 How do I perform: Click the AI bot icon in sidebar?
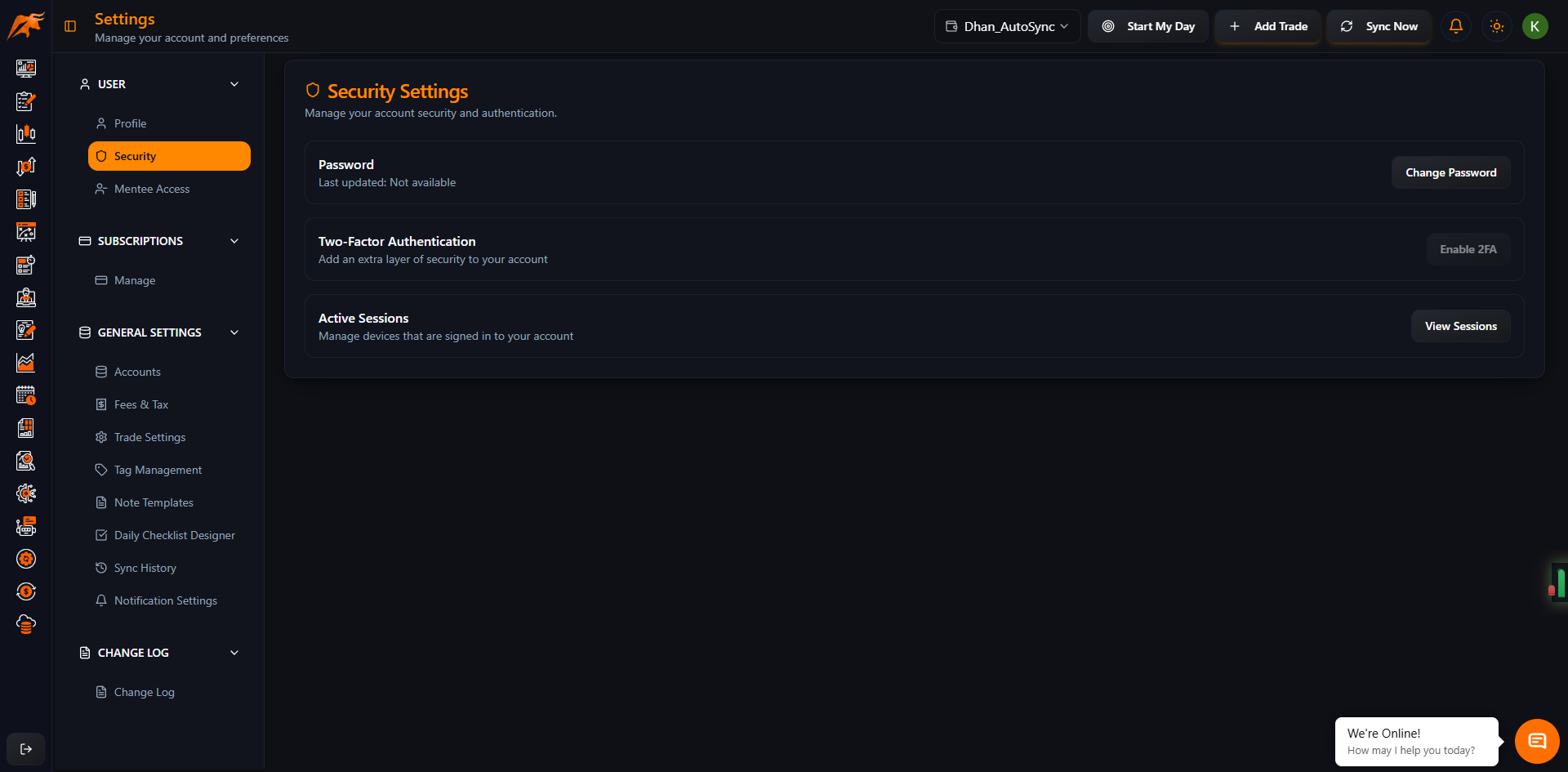click(25, 525)
